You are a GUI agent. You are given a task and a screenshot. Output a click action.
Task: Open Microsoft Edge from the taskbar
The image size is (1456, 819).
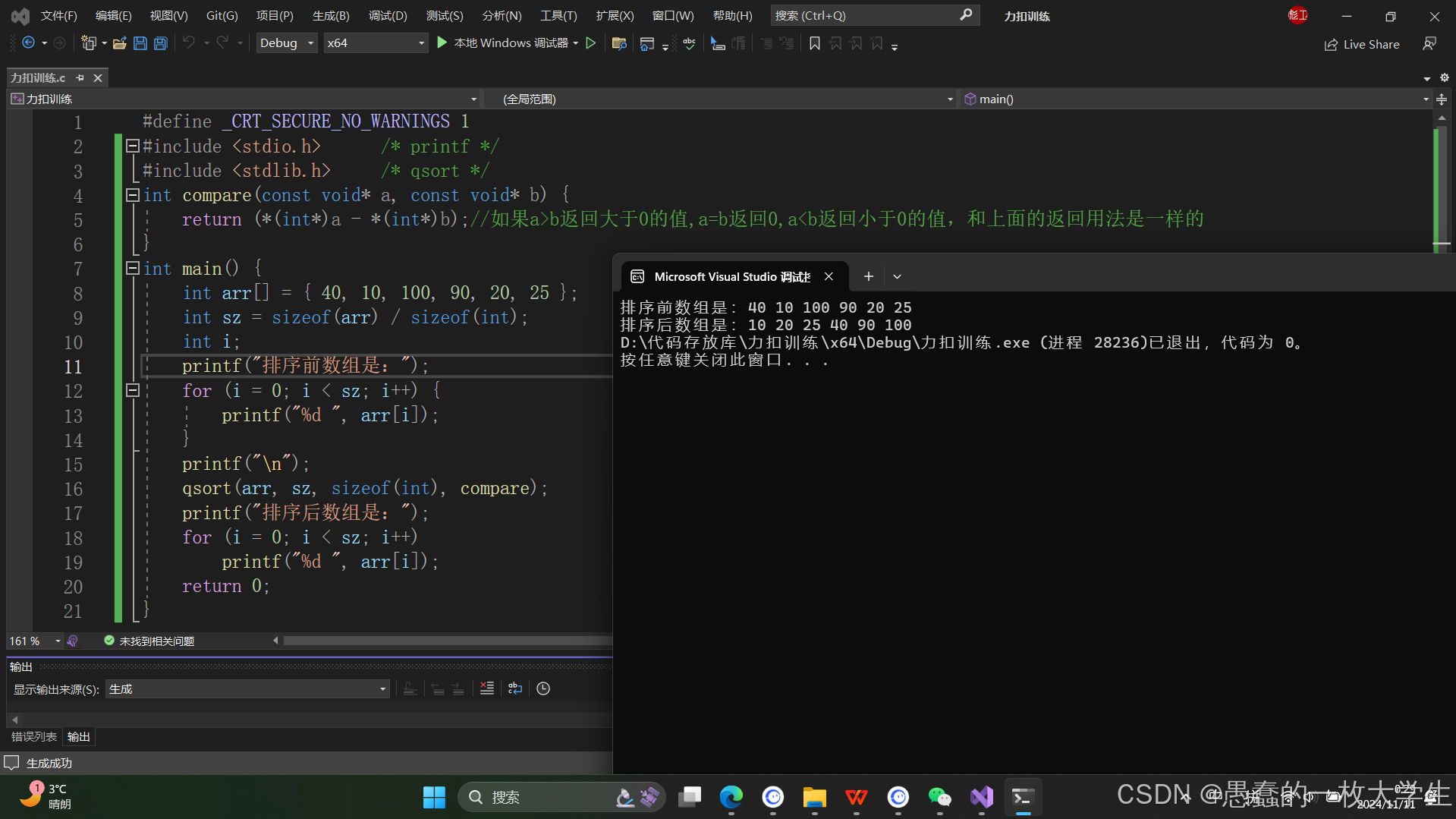tap(731, 797)
